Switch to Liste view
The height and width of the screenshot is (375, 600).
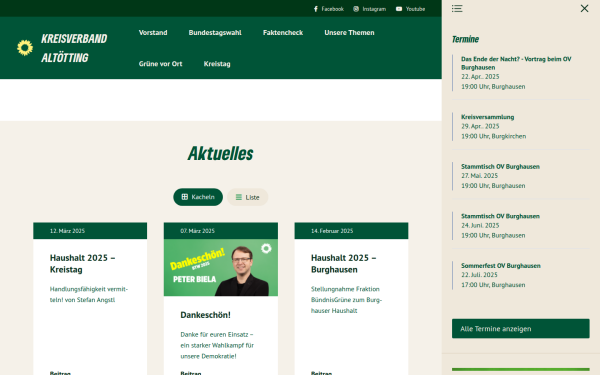click(248, 197)
